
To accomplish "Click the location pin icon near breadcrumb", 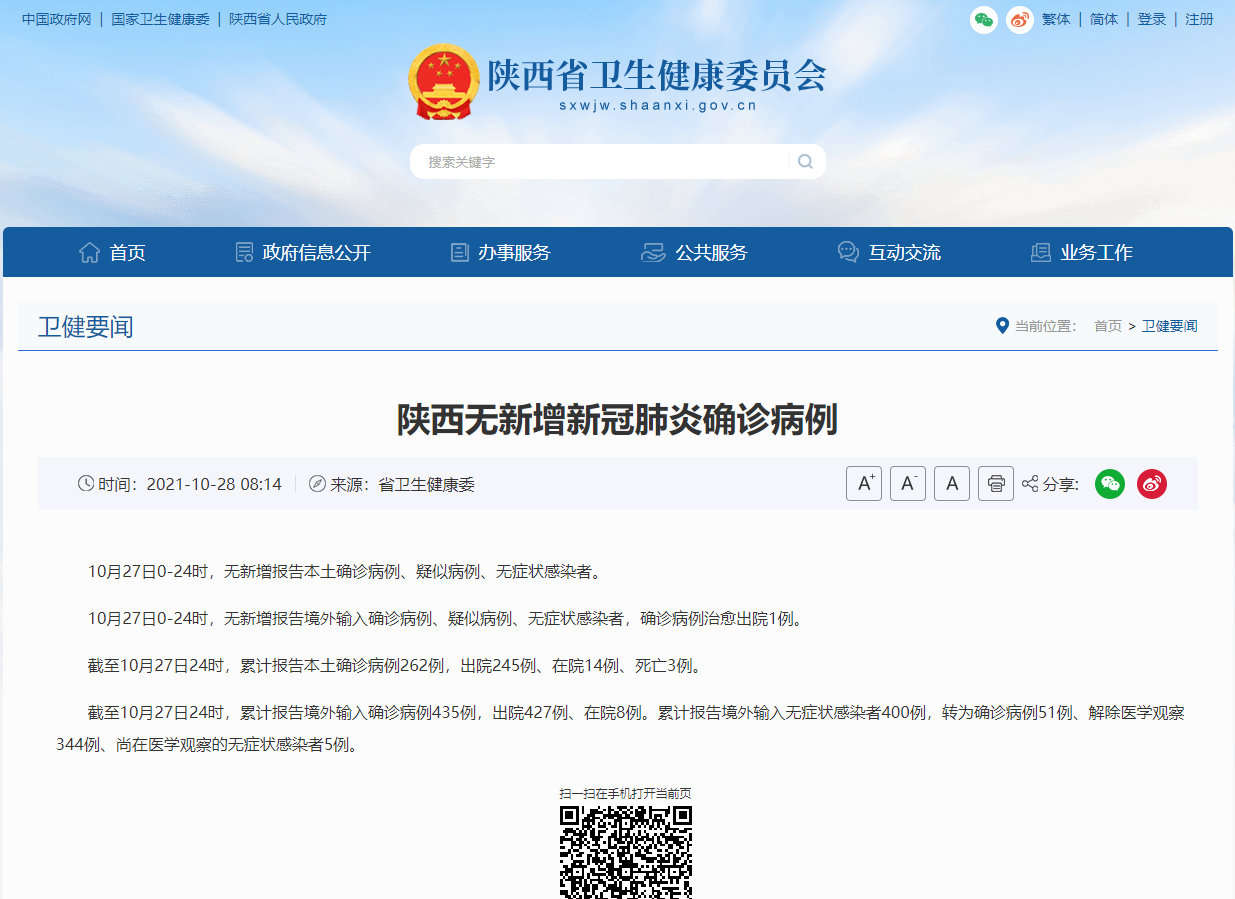I will (x=1002, y=325).
